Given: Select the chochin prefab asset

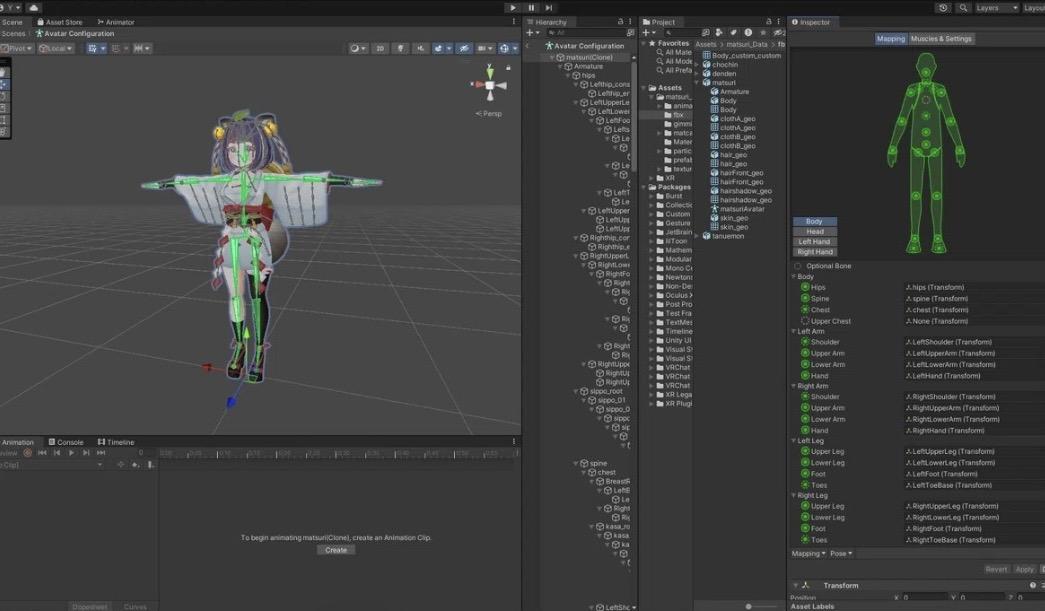Looking at the screenshot, I should 720,65.
